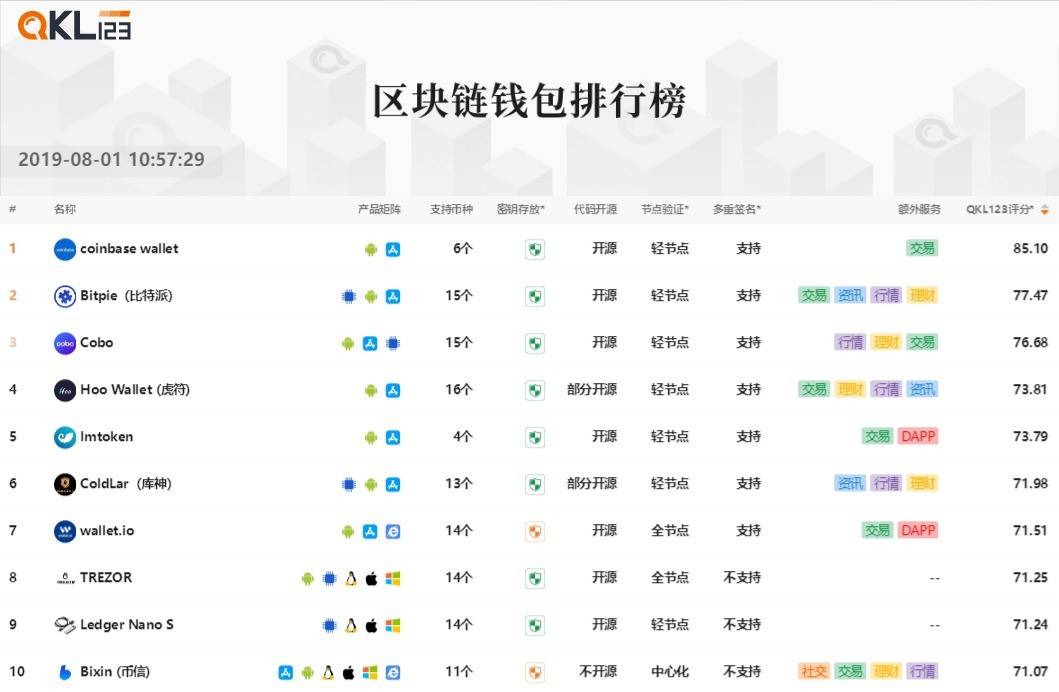Click Apple icon in TREZOR row
Image resolution: width=1059 pixels, height=692 pixels.
371,578
